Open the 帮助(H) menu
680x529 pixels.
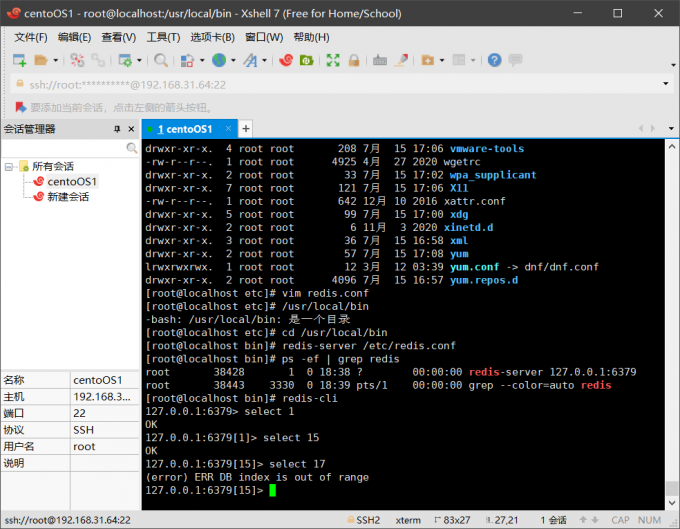click(x=311, y=38)
